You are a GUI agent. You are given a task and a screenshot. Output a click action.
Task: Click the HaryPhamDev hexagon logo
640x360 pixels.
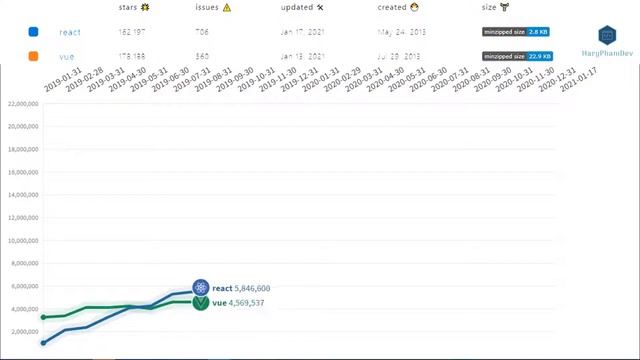click(x=607, y=35)
